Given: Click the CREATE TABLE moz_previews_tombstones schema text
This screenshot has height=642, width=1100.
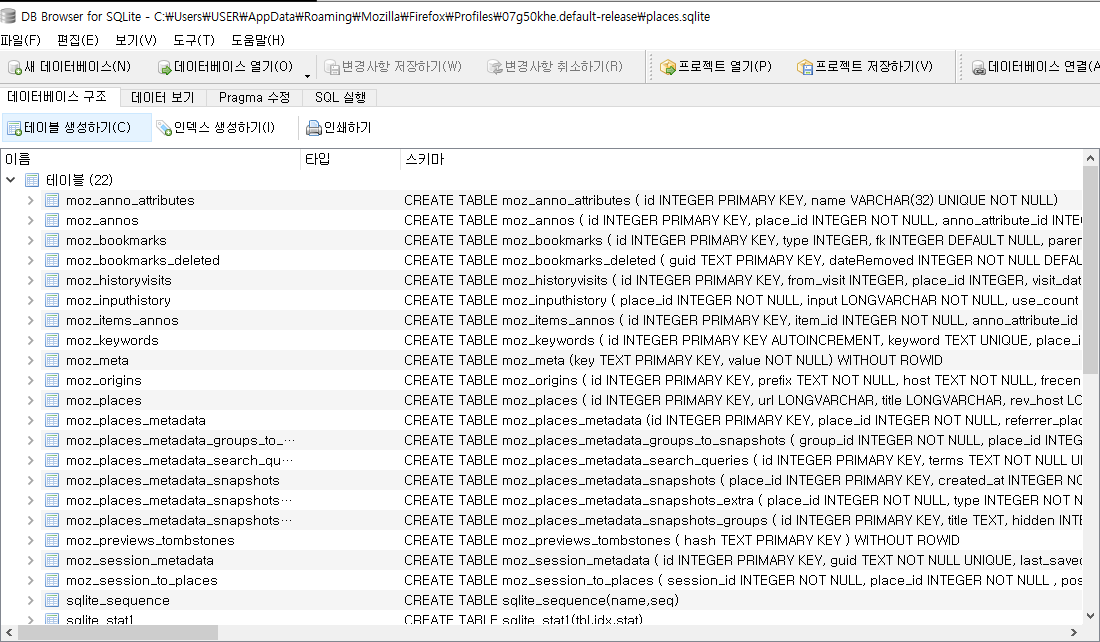Looking at the screenshot, I should point(682,540).
